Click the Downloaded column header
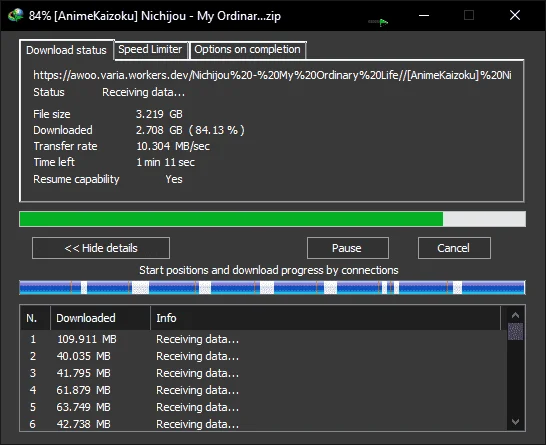 point(100,318)
